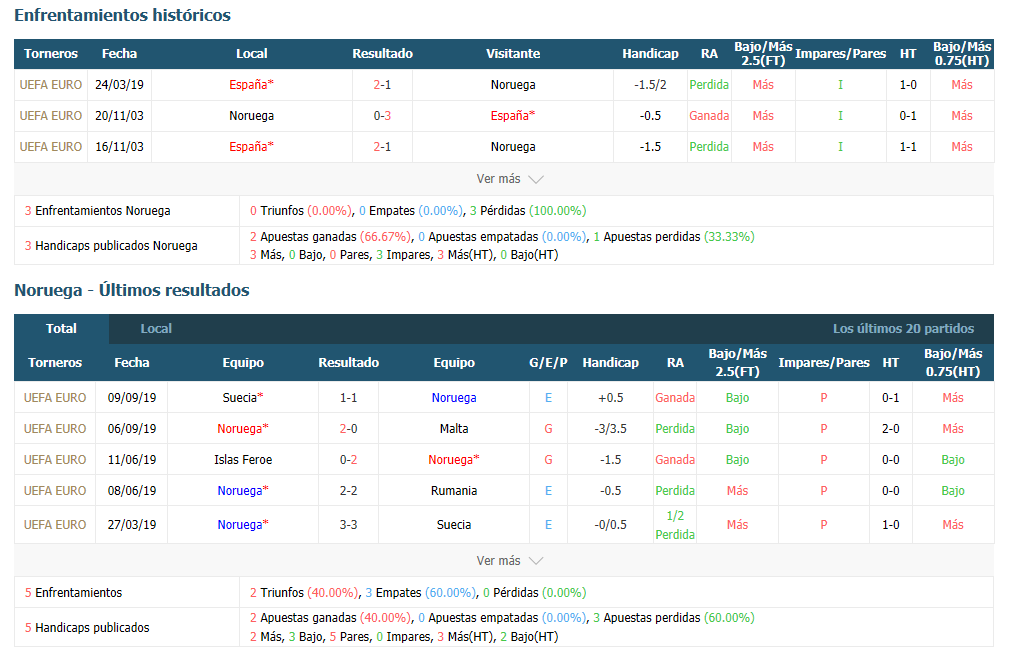The width and height of the screenshot is (1014, 654).
Task: Click result 2-1 of 16/11/03 match
Action: pyautogui.click(x=382, y=147)
